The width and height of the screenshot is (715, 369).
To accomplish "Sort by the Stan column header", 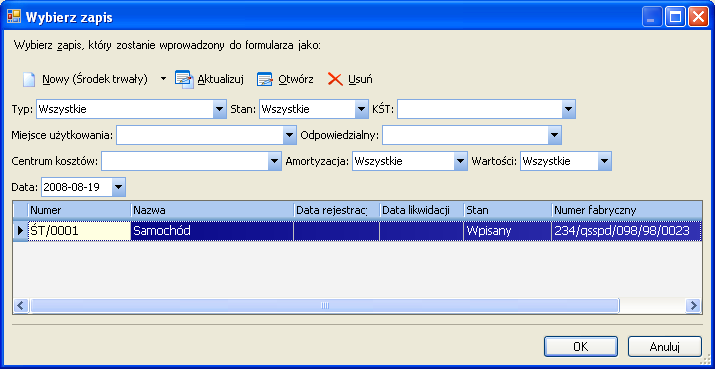I will (x=508, y=210).
